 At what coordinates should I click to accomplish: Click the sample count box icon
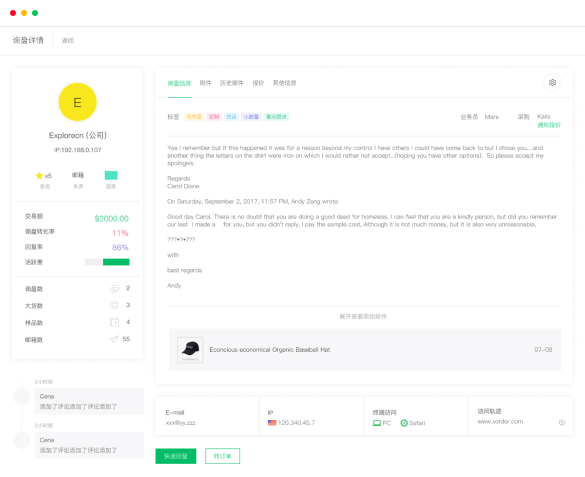(x=115, y=322)
